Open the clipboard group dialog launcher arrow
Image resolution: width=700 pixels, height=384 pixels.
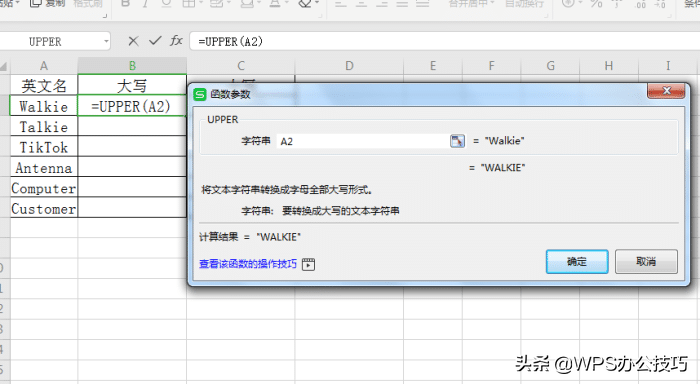tap(105, 16)
